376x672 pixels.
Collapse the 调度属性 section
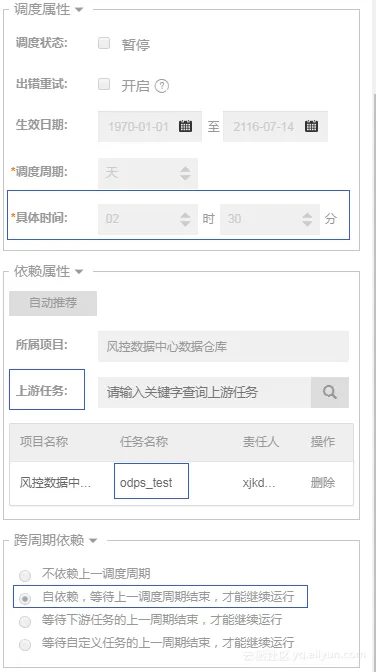[x=79, y=9]
